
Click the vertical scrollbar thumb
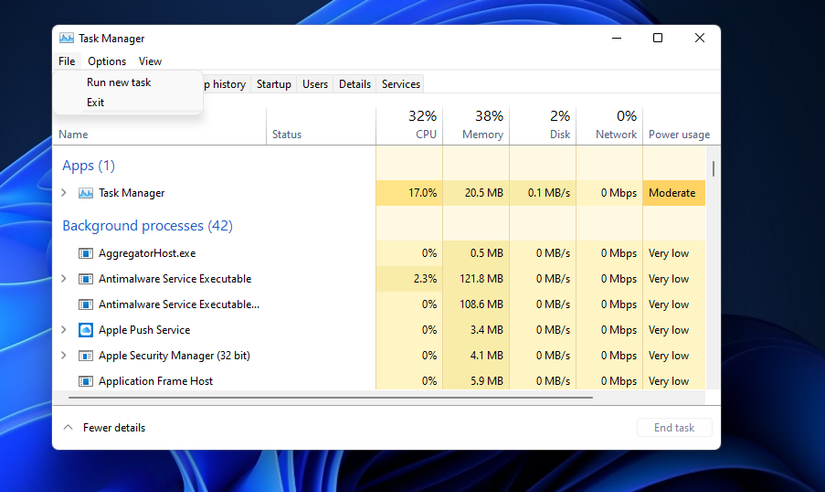(x=713, y=169)
